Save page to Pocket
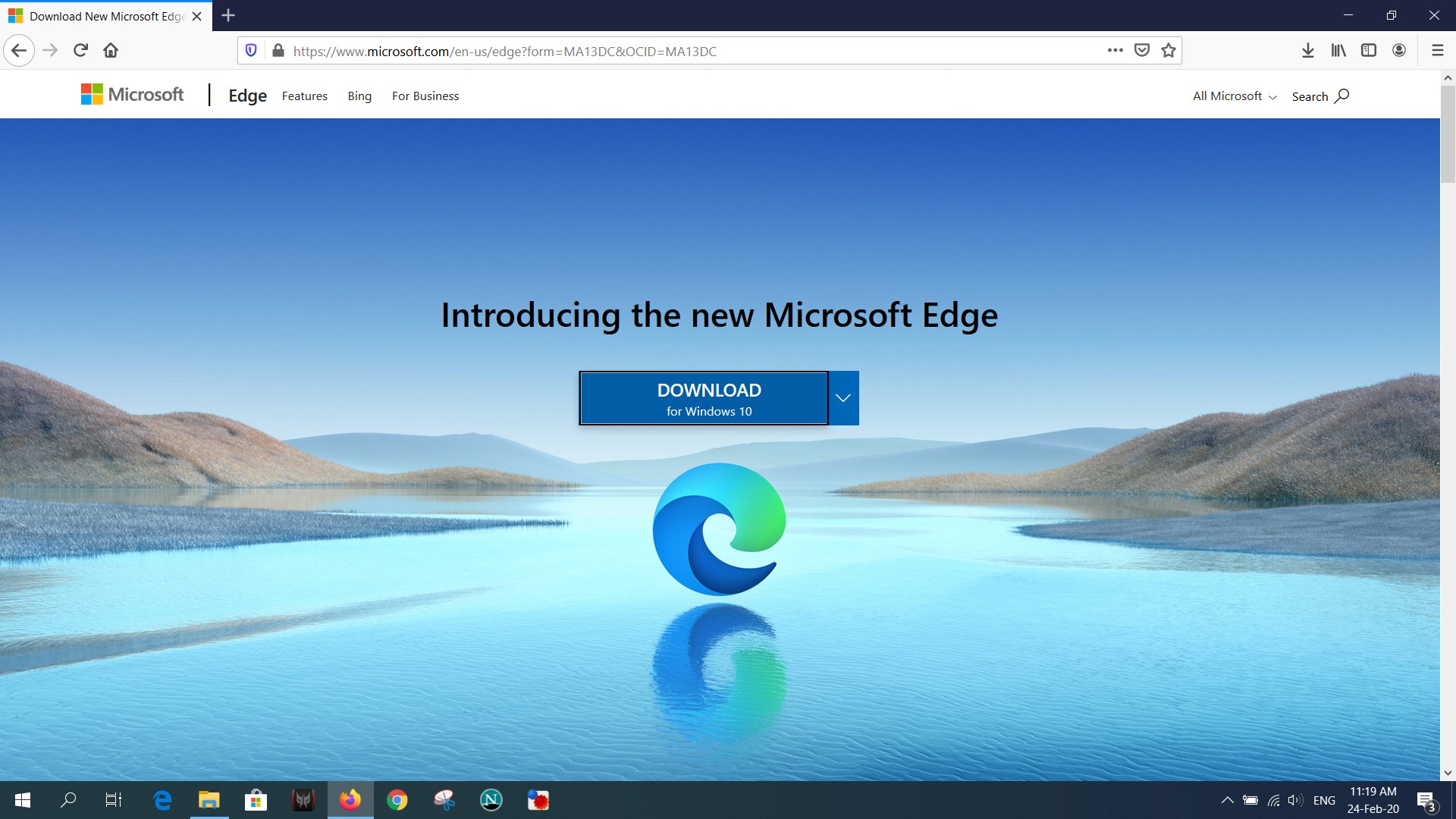Screen dimensions: 1456x819 pos(1142,51)
